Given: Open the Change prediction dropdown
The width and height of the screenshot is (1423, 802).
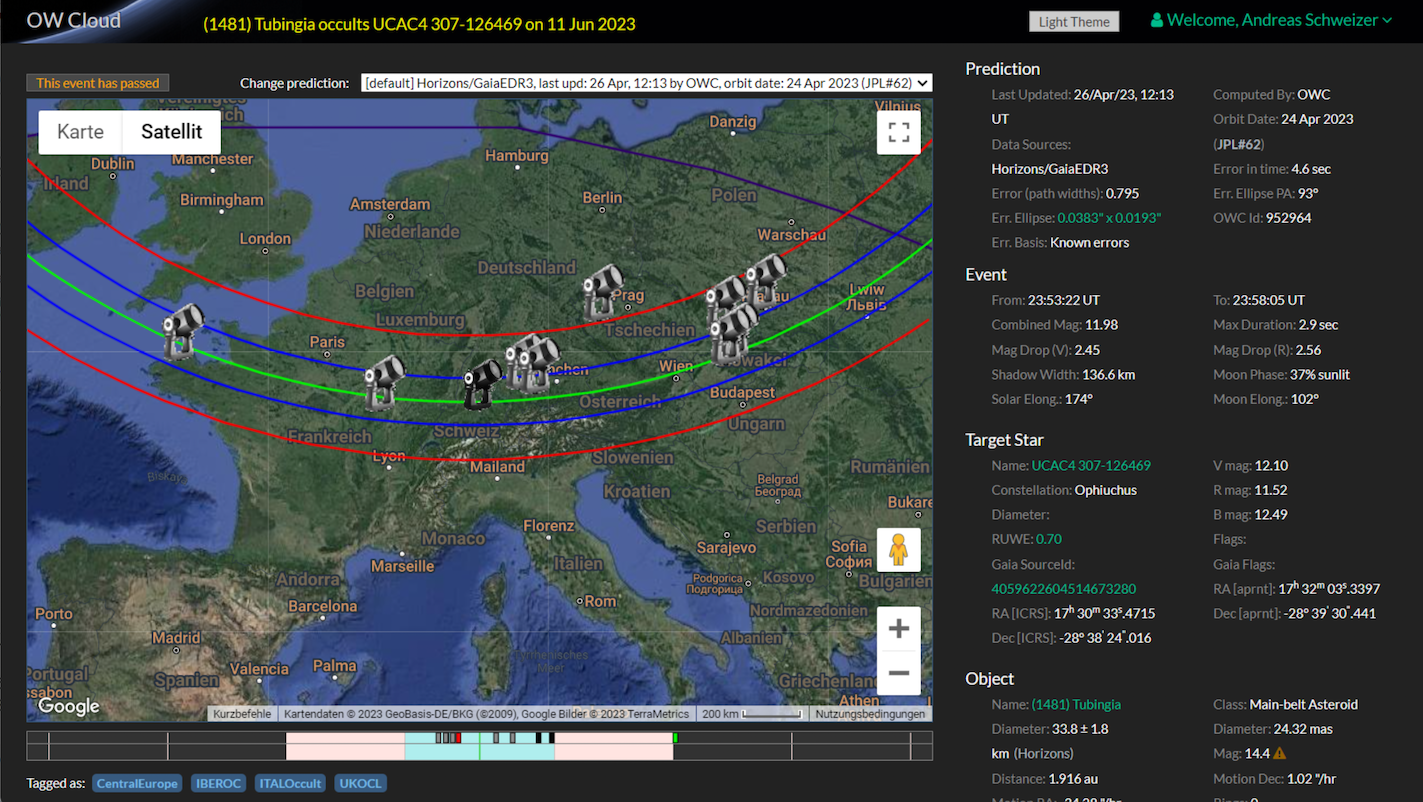Looking at the screenshot, I should coord(646,83).
